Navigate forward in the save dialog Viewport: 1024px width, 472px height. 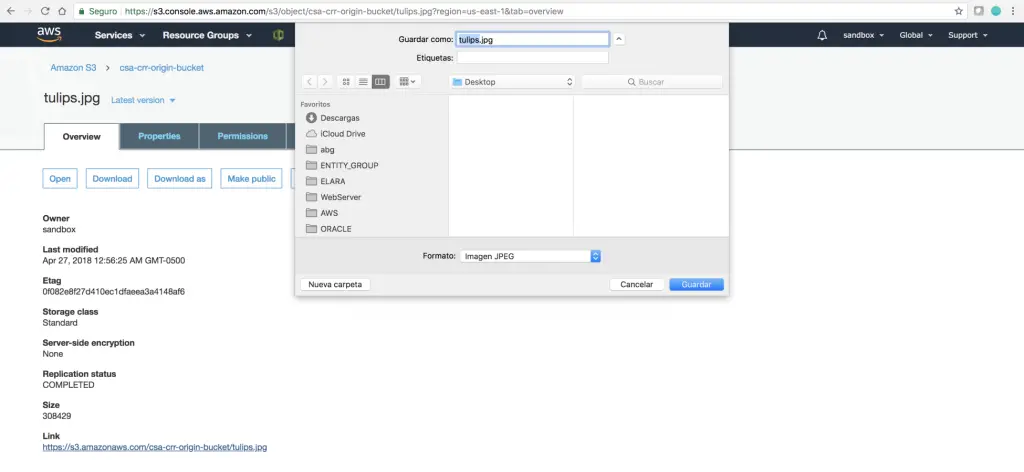pyautogui.click(x=325, y=82)
